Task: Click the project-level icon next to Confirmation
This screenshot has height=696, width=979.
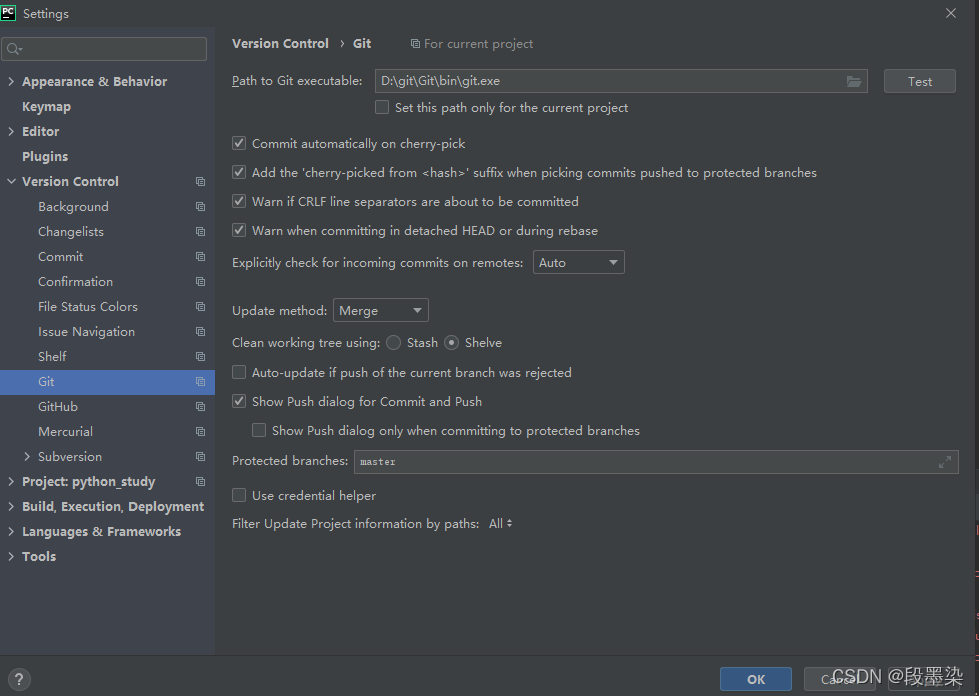Action: point(200,282)
